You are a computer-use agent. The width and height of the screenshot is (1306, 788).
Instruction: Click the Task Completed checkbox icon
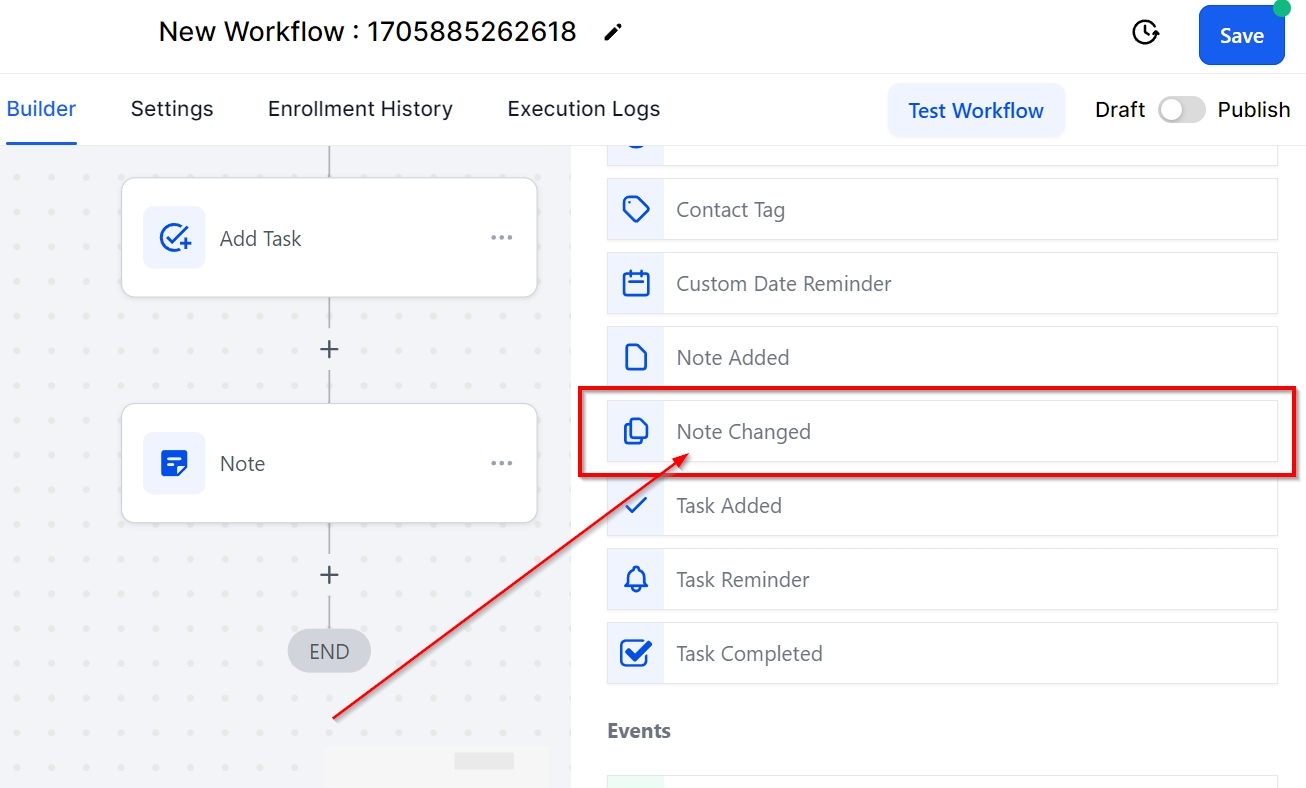(x=636, y=653)
